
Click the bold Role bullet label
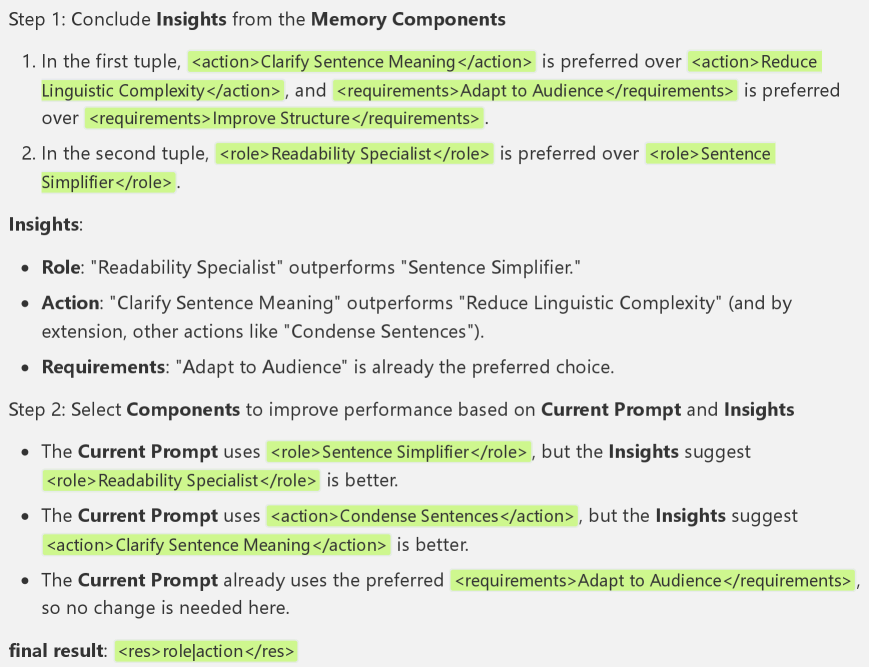(x=59, y=268)
